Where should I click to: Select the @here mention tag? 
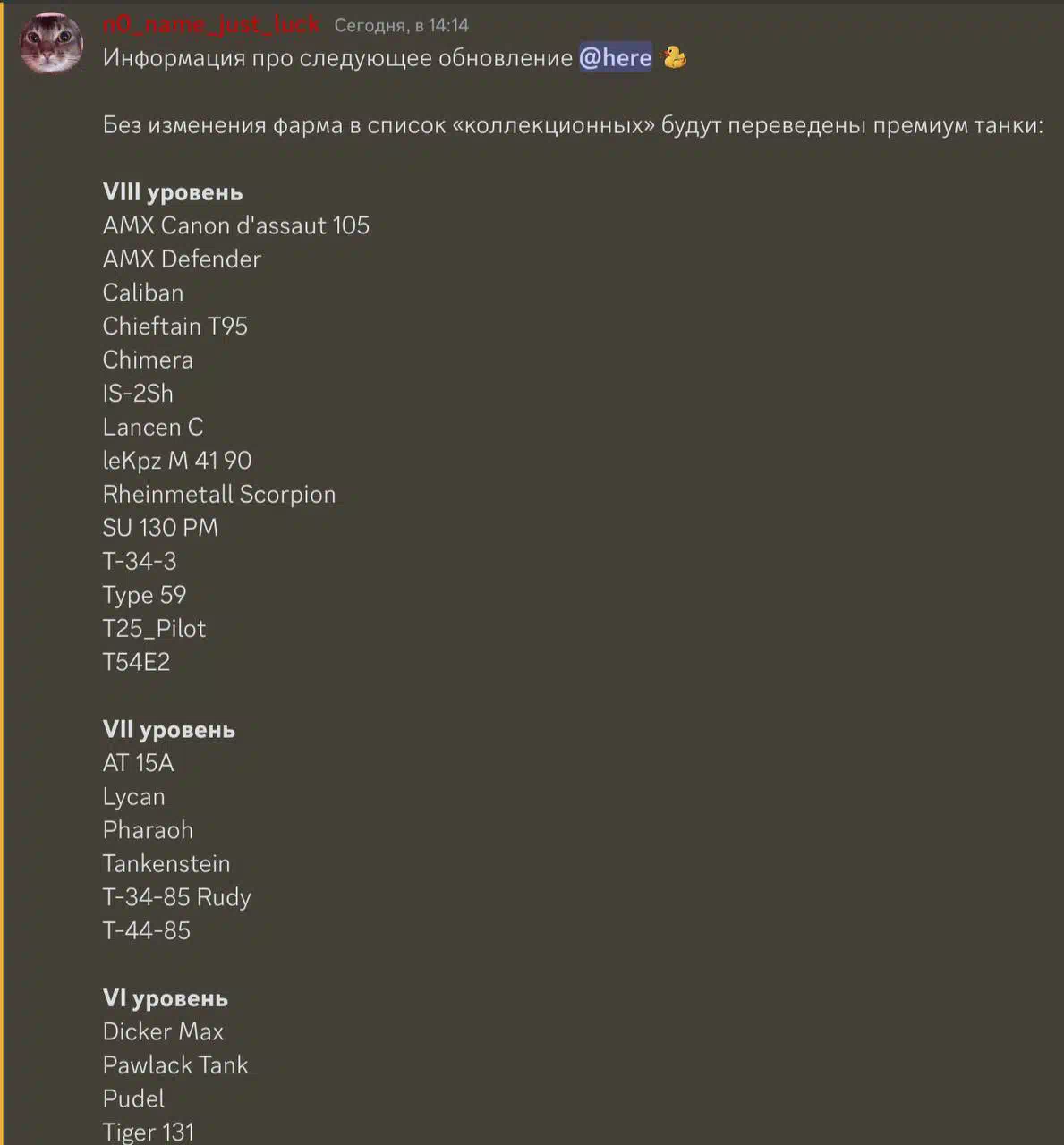point(616,57)
